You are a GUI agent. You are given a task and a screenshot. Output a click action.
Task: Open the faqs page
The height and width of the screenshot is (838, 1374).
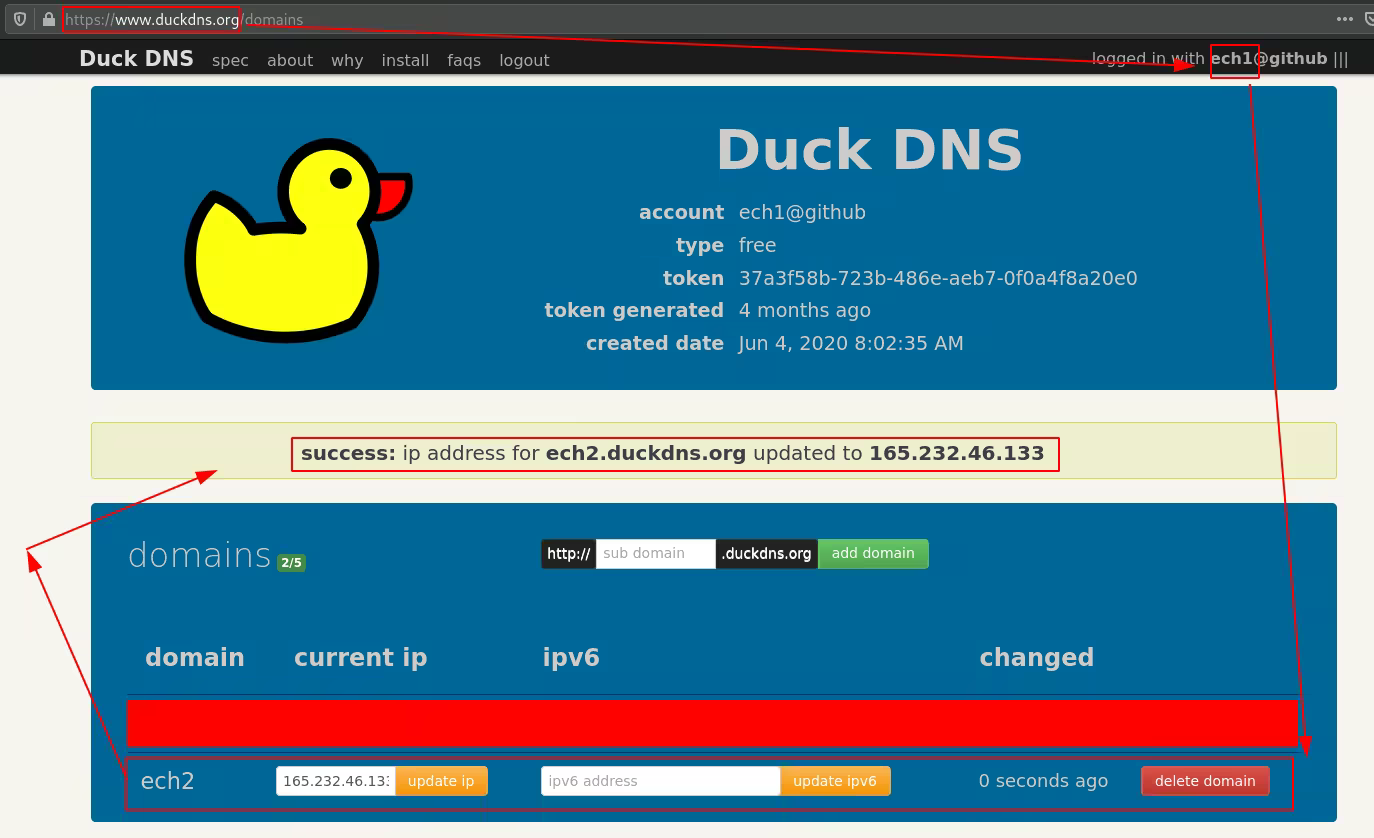(x=464, y=60)
